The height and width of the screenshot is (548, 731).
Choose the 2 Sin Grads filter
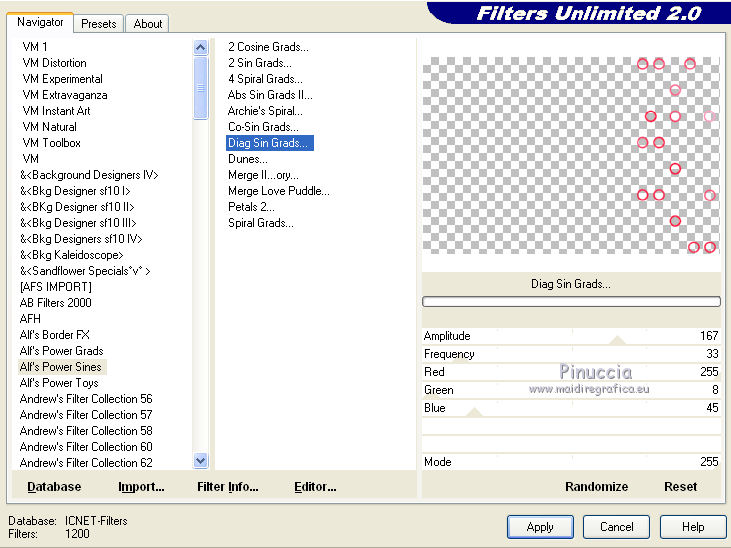coord(260,63)
